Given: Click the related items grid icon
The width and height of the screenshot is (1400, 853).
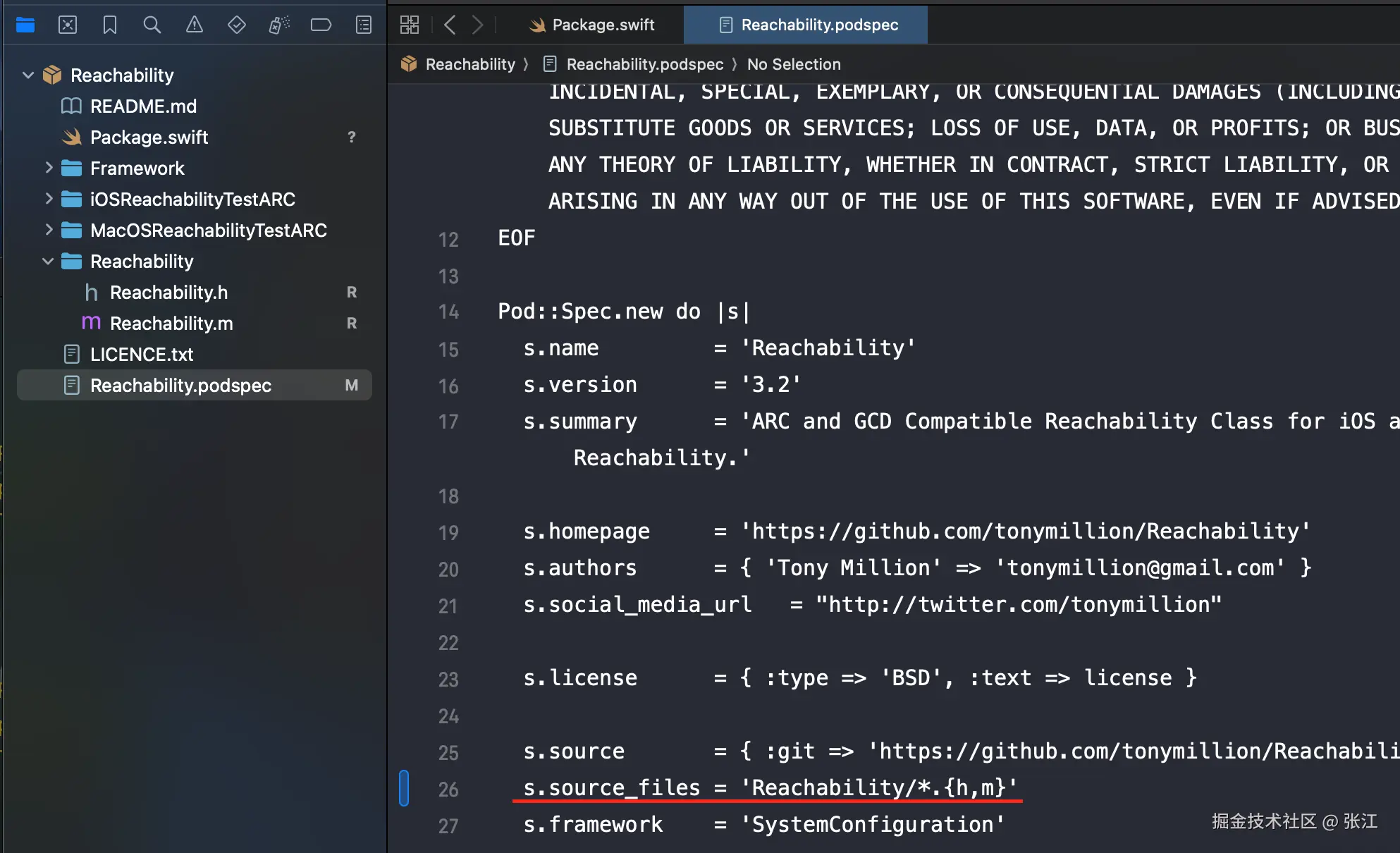Looking at the screenshot, I should tap(410, 25).
